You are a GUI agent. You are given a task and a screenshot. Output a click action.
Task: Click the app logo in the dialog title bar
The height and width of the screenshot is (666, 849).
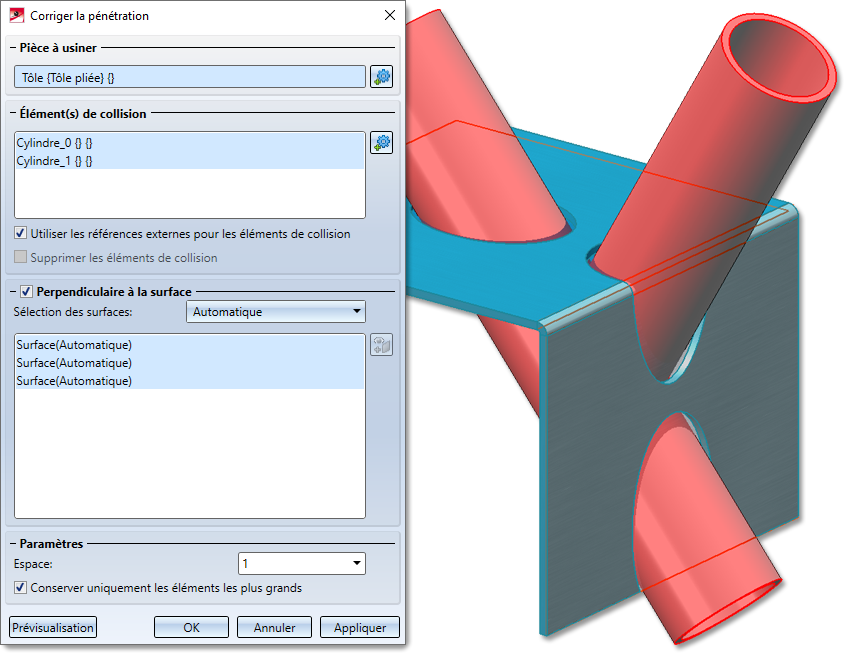(17, 16)
